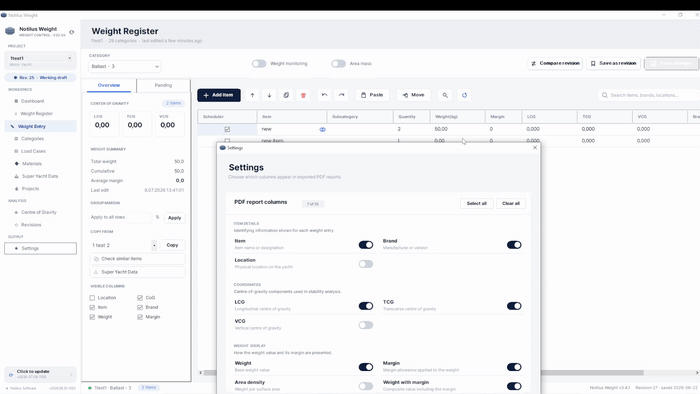Toggle Weight monitoring switch
The height and width of the screenshot is (394, 700).
click(x=259, y=64)
